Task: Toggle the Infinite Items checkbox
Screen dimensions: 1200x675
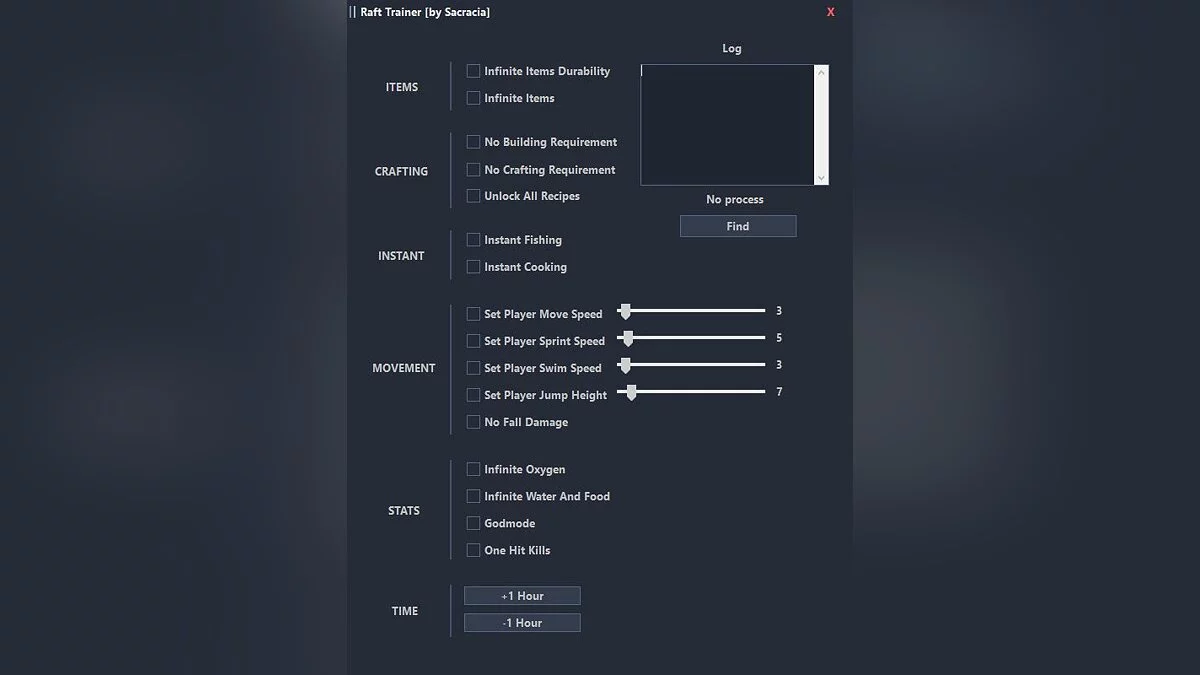Action: (x=473, y=98)
